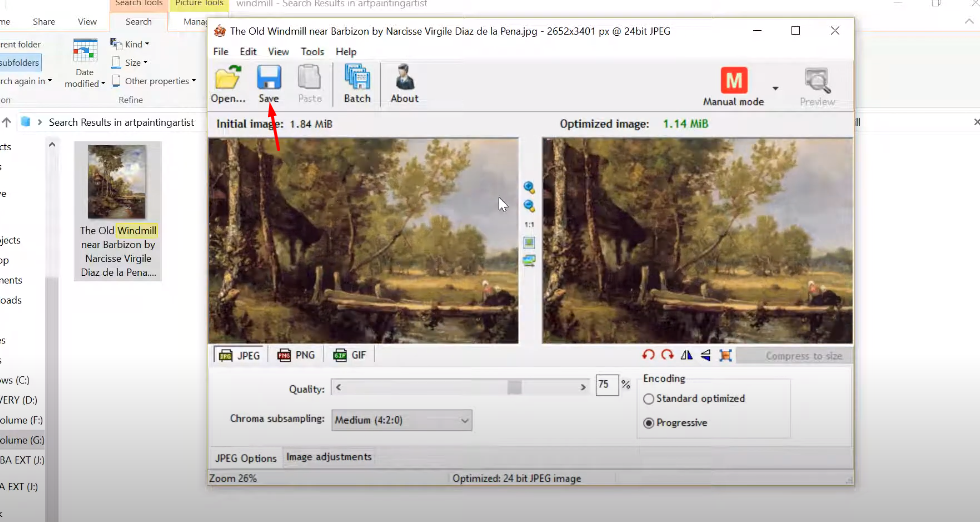Select Progressive encoding
The width and height of the screenshot is (980, 522).
point(675,423)
